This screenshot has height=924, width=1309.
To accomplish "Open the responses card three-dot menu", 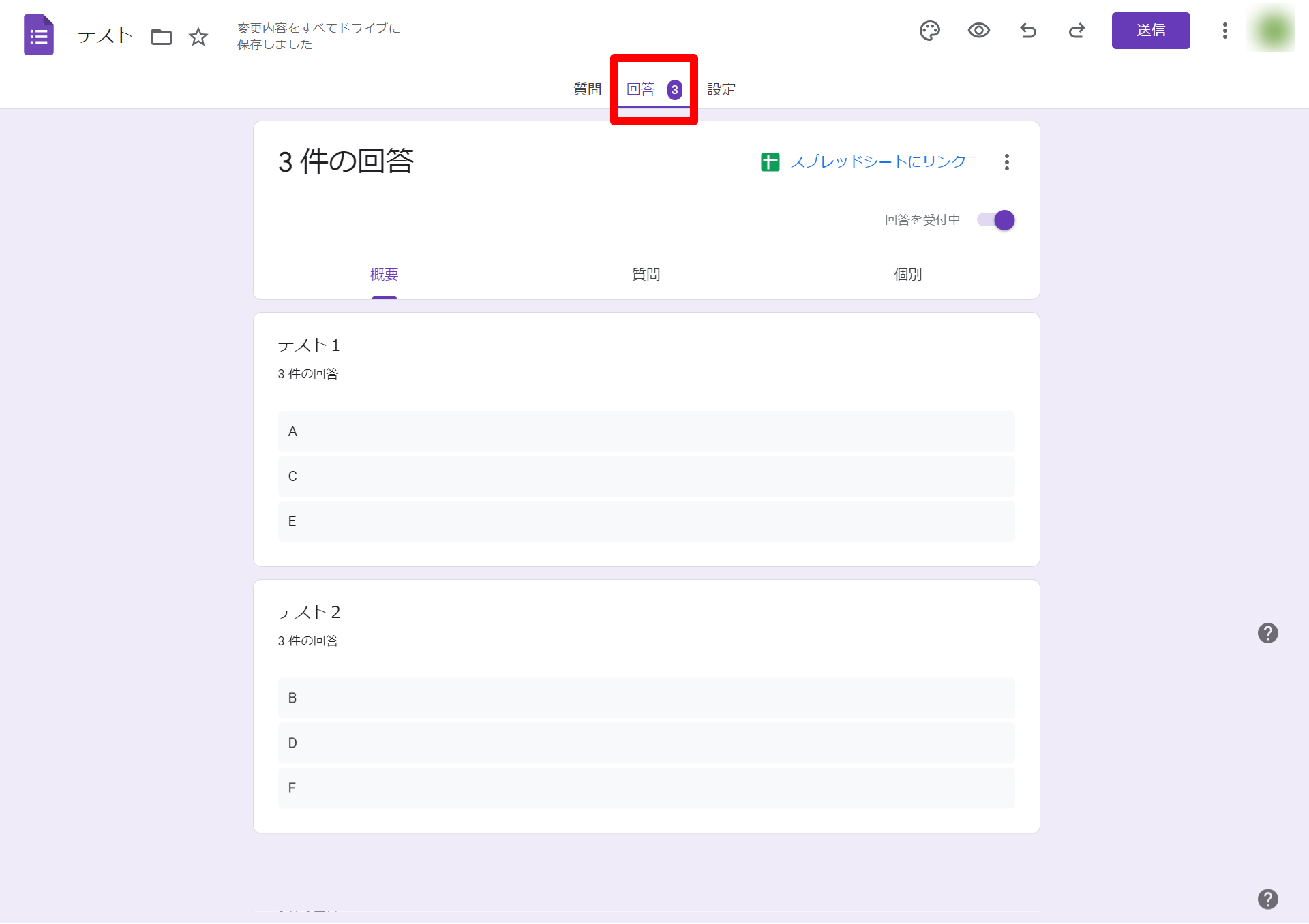I will pyautogui.click(x=1006, y=162).
